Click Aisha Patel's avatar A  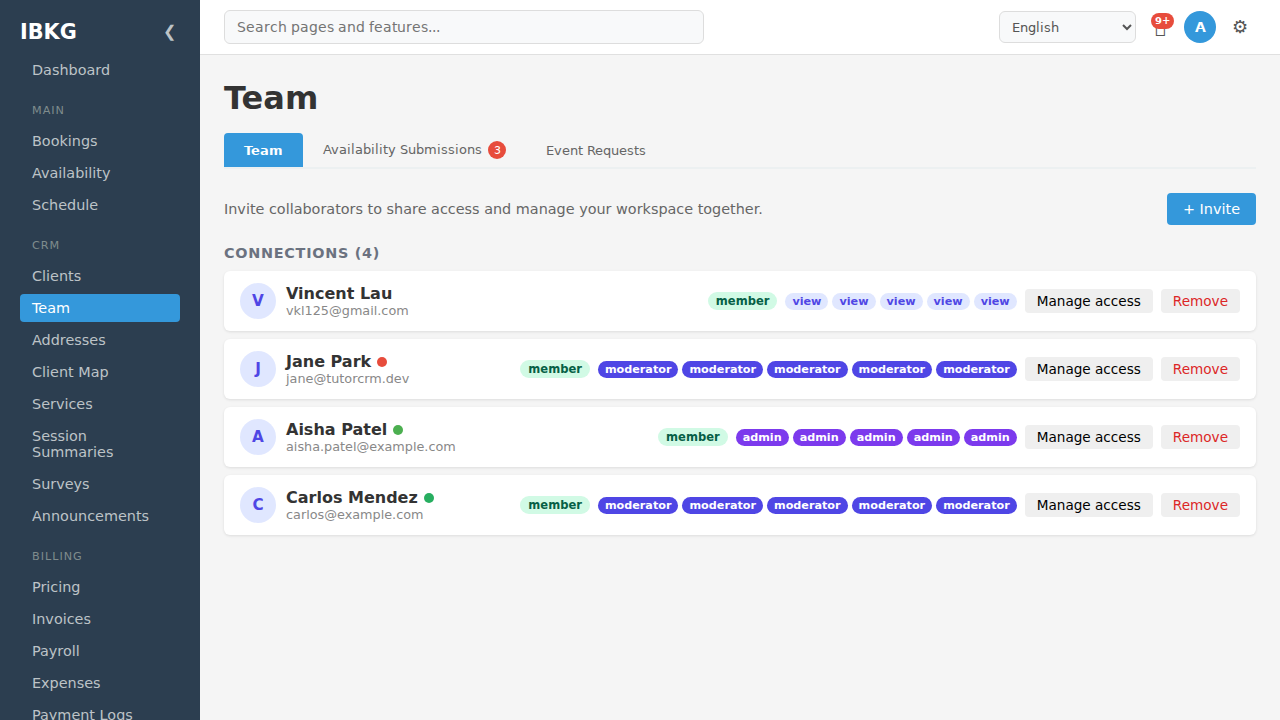click(x=258, y=437)
